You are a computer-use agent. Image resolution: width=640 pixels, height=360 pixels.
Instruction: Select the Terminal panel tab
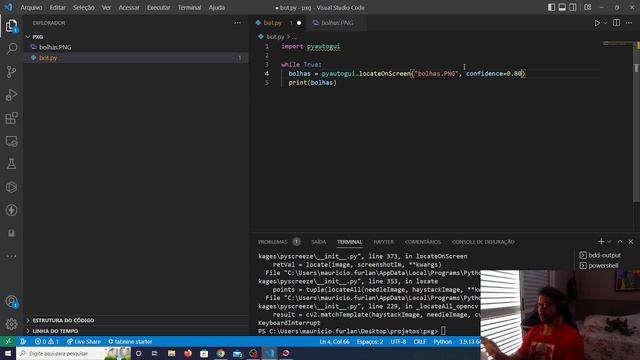[x=349, y=242]
